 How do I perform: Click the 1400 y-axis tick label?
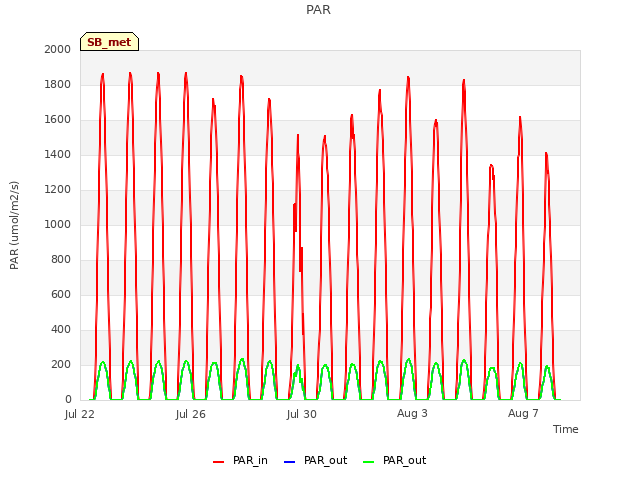(x=58, y=154)
